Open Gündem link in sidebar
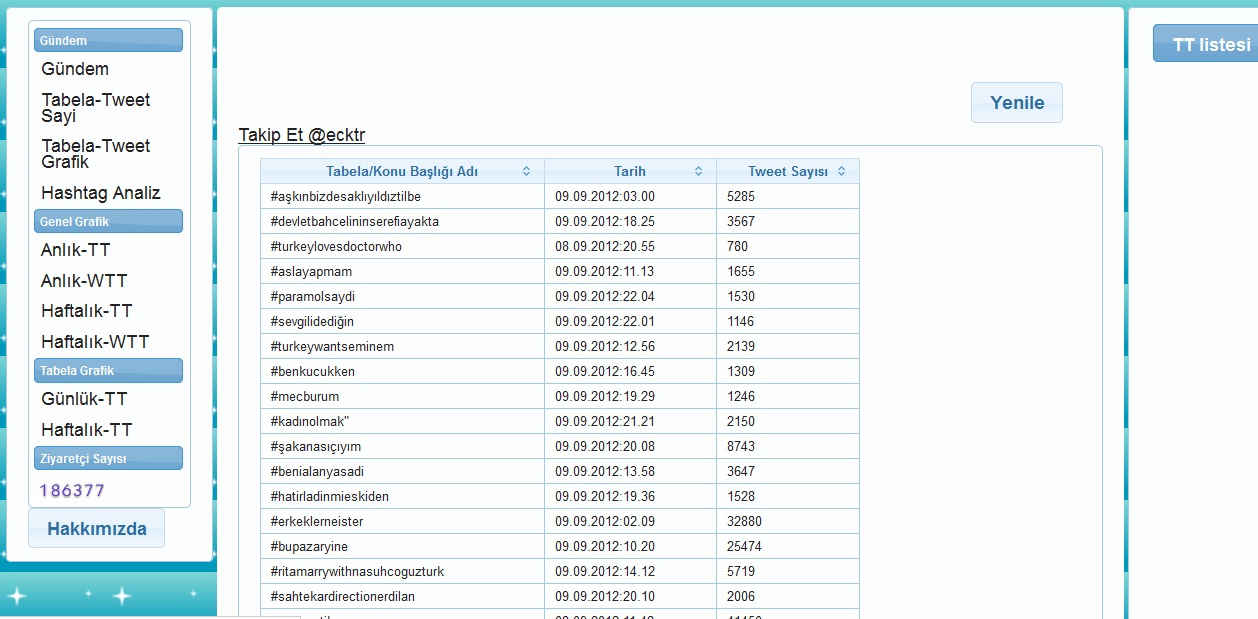Image resolution: width=1258 pixels, height=619 pixels. [x=75, y=69]
